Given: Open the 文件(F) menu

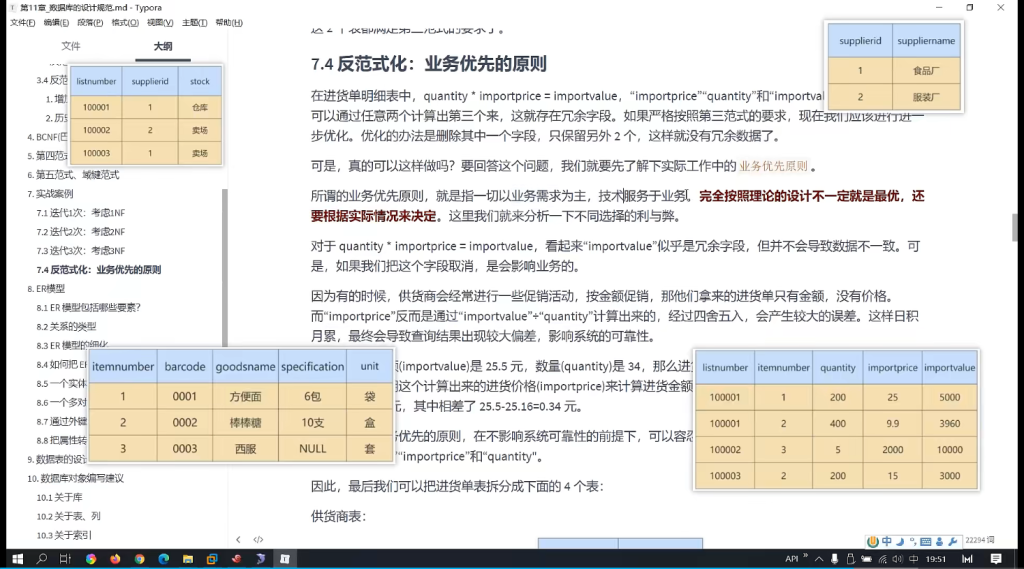Looking at the screenshot, I should pyautogui.click(x=22, y=22).
